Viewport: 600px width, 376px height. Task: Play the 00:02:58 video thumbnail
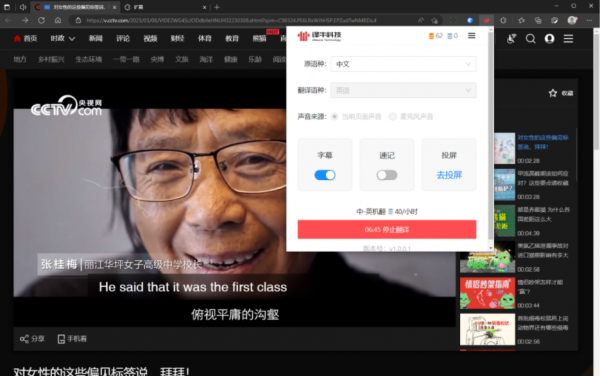(488, 257)
